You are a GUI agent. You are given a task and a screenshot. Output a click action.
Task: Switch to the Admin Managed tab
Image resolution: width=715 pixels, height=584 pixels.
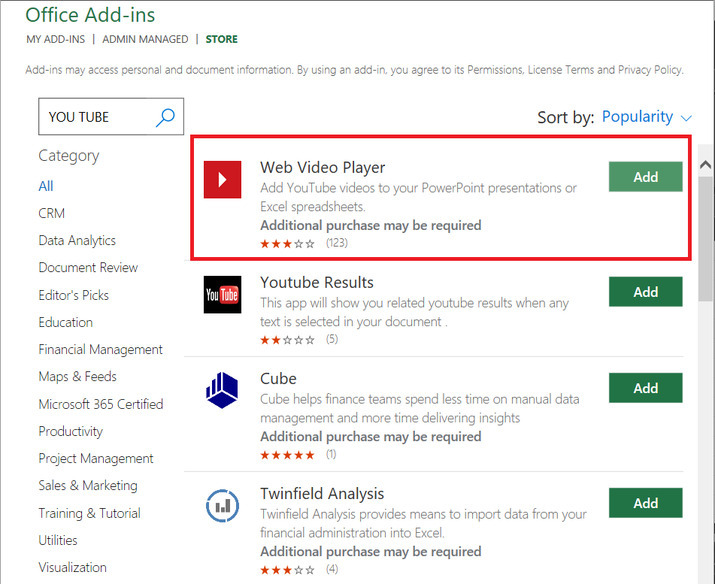click(145, 39)
